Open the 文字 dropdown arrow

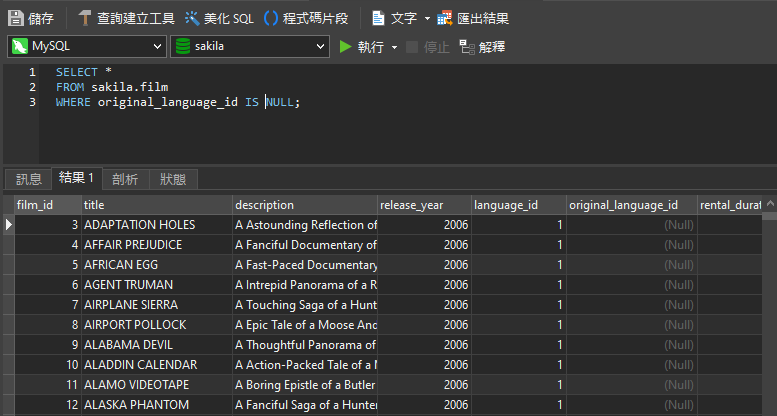tap(427, 18)
